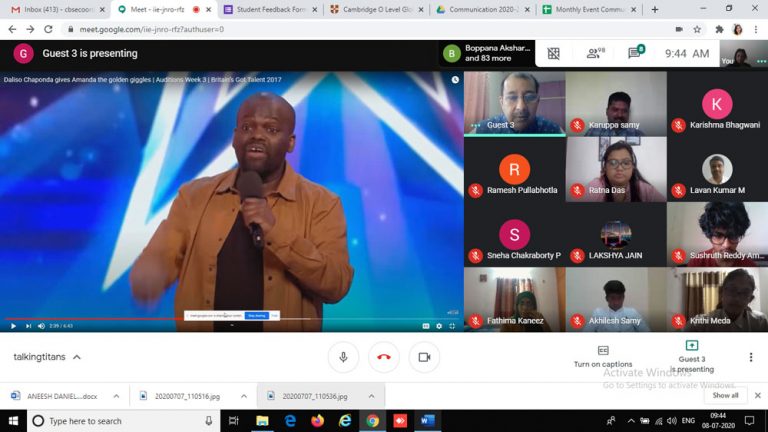Viewport: 768px width, 432px height.
Task: Click watch later clock icon on video
Action: pos(455,79)
